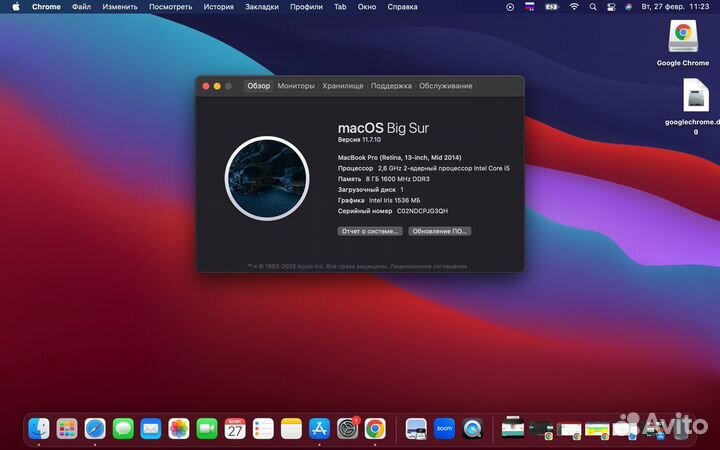
Task: Click the 8 ГБ 1600 MHz DDR3 value
Action: (x=398, y=179)
